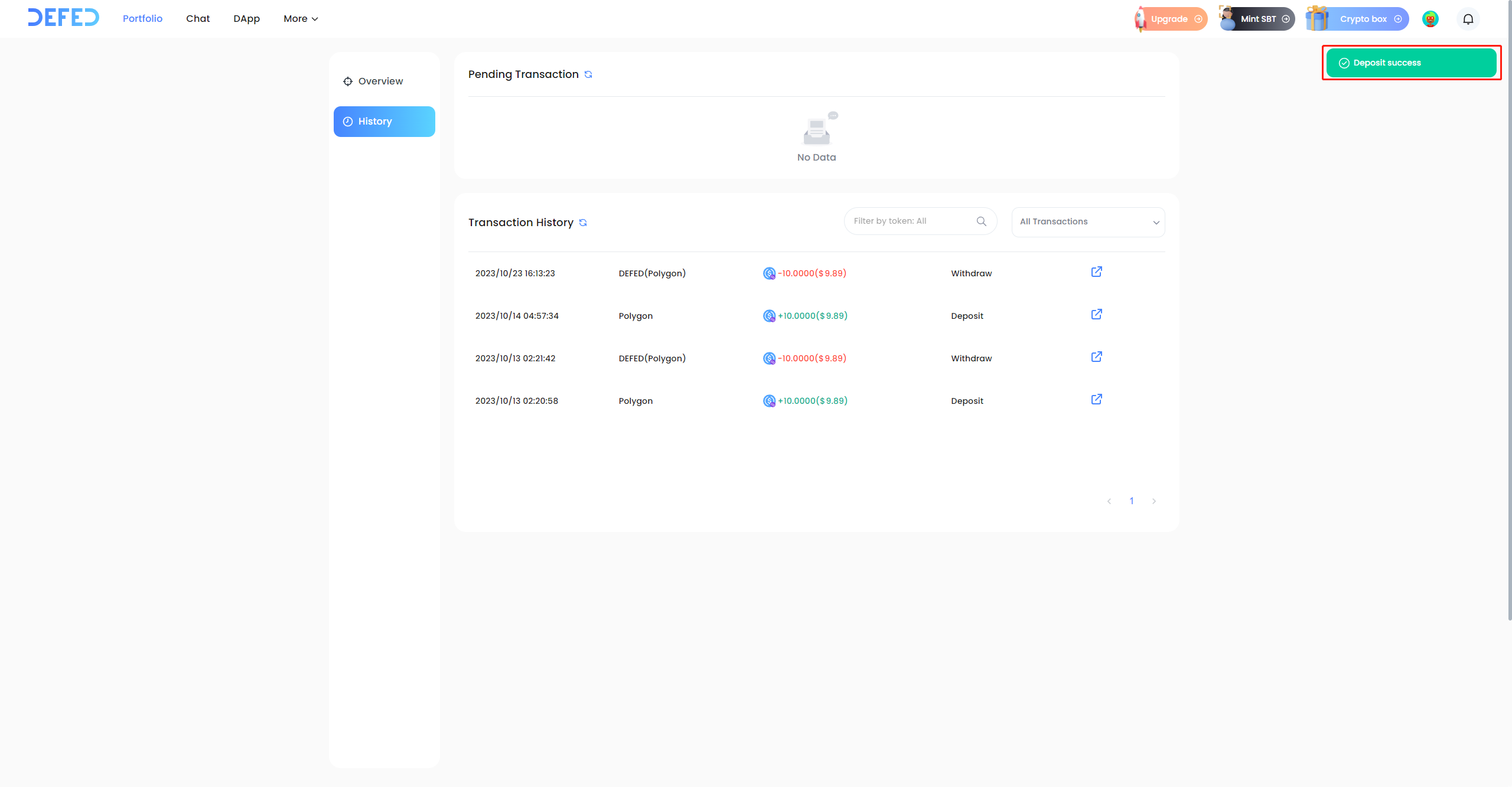Switch to the Overview tab
This screenshot has width=1512, height=787.
pyautogui.click(x=380, y=81)
